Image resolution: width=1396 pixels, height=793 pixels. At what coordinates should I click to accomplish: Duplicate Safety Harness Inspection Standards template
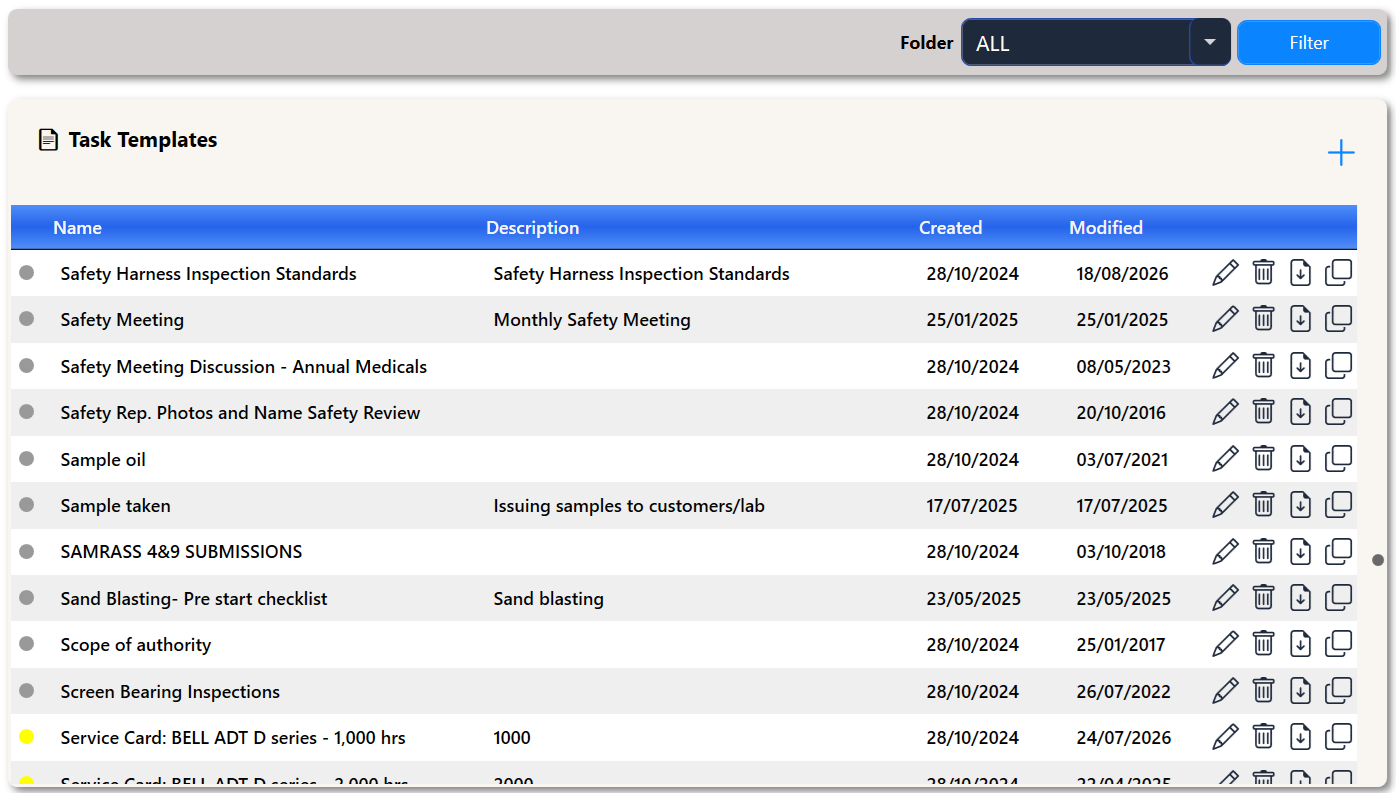point(1339,273)
